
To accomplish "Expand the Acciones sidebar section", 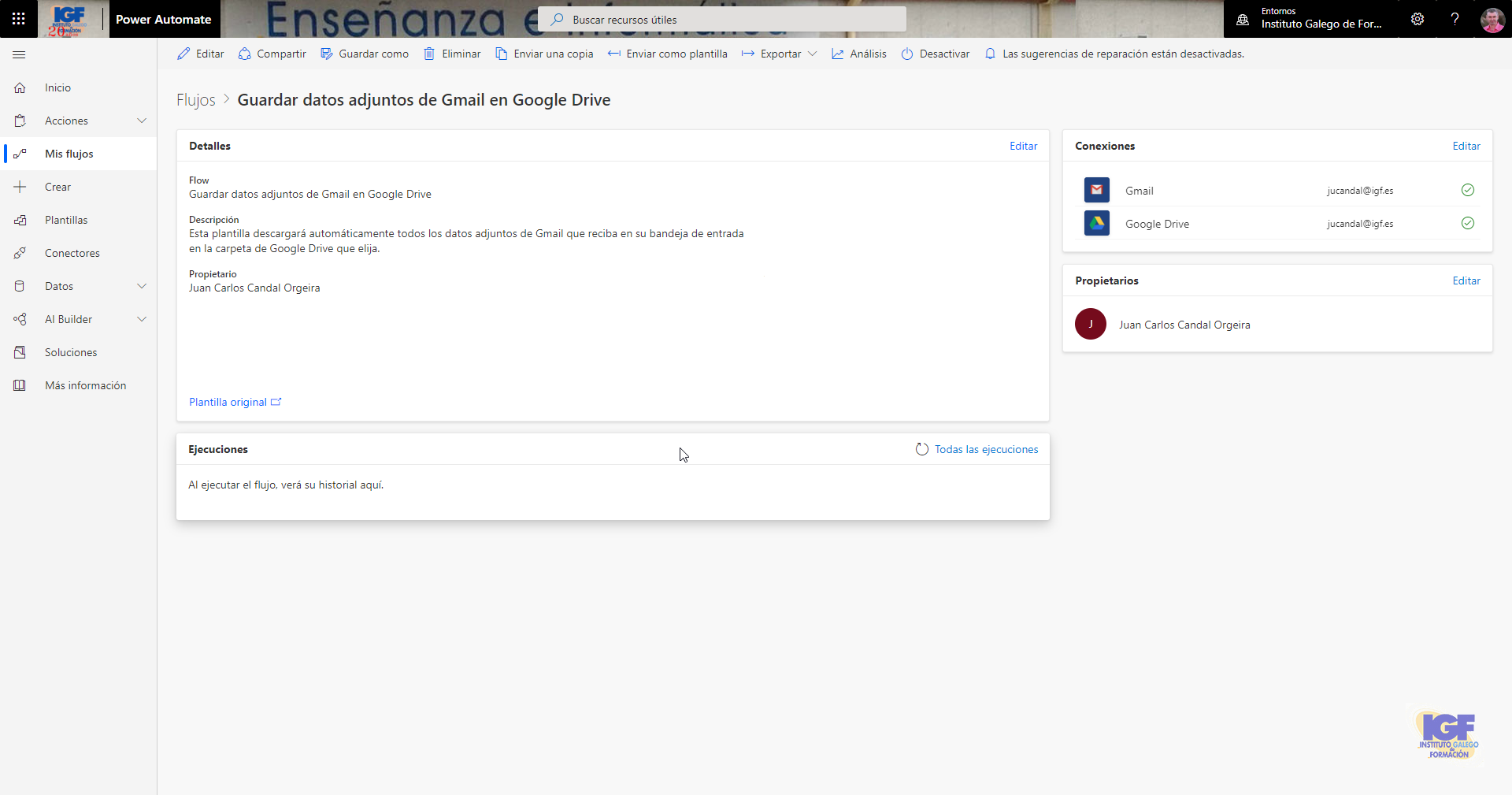I will pyautogui.click(x=142, y=121).
